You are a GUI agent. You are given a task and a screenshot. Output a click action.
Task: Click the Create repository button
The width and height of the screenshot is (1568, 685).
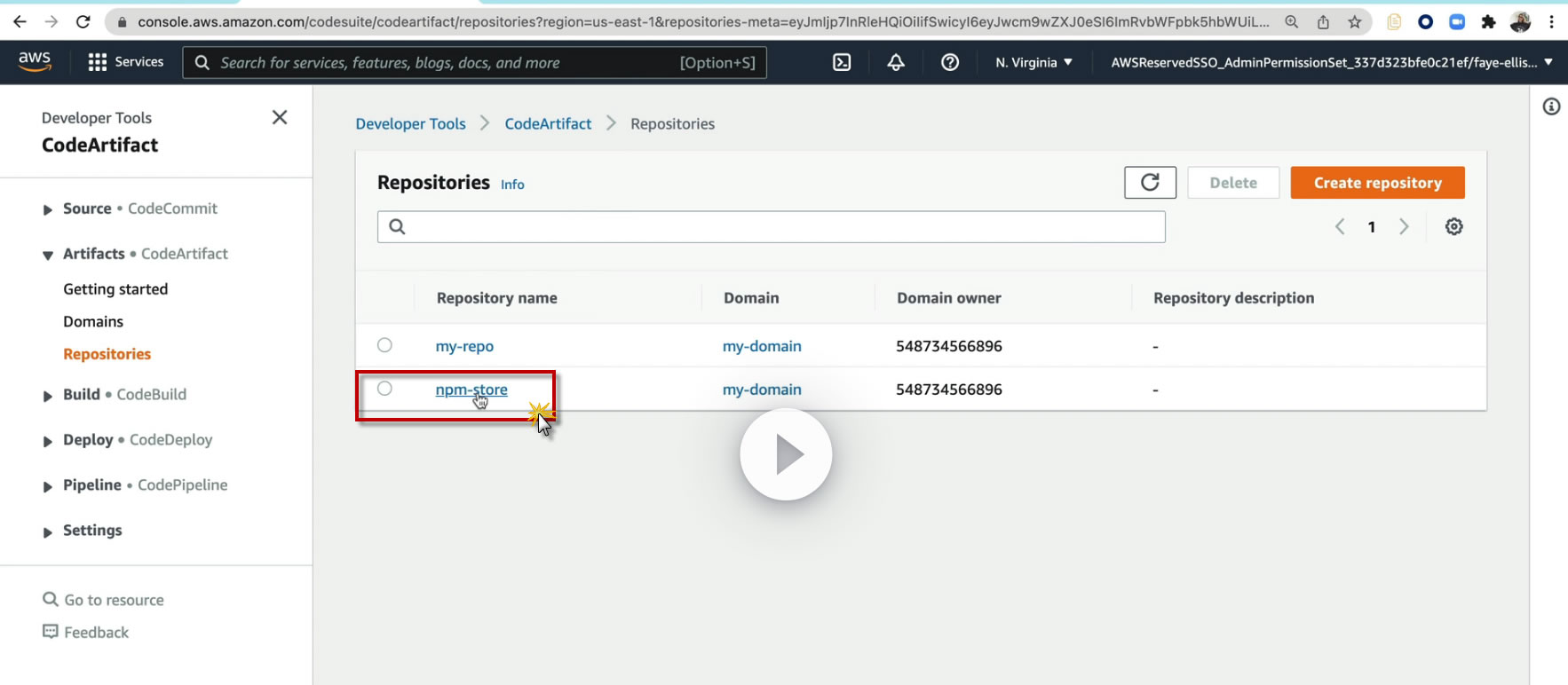coord(1377,183)
